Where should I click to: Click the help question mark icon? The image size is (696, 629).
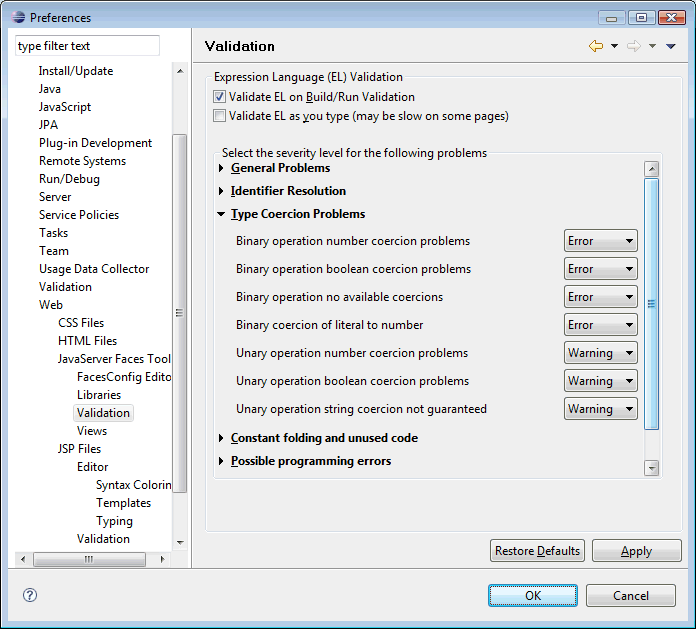(x=30, y=595)
